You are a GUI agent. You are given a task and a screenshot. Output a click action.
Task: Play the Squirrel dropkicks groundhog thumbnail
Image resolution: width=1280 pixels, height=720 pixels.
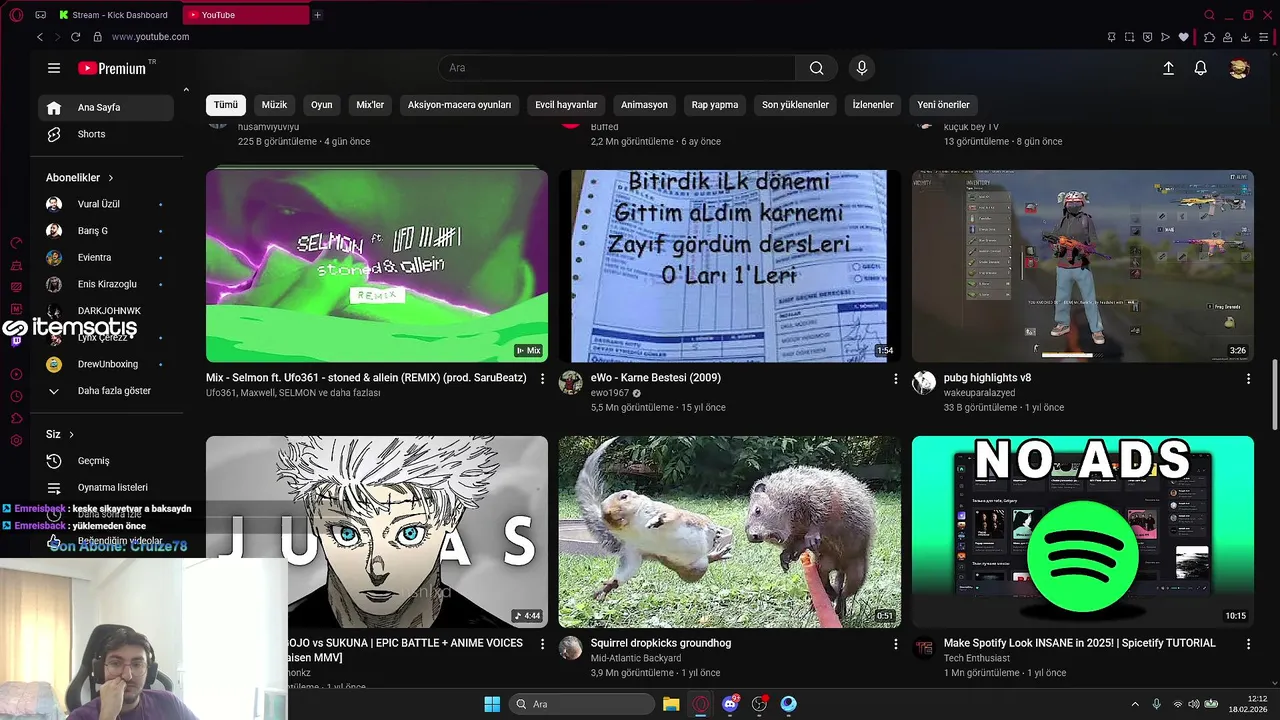point(729,532)
